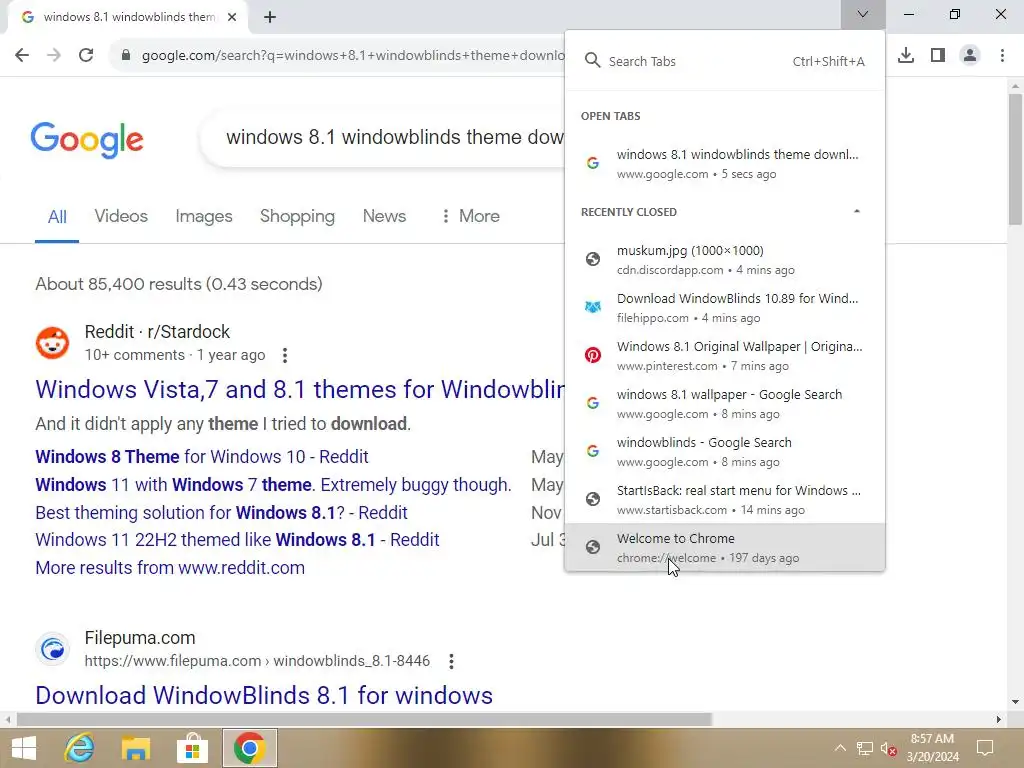Open a new tab with plus button
The width and height of the screenshot is (1024, 768).
[x=270, y=17]
